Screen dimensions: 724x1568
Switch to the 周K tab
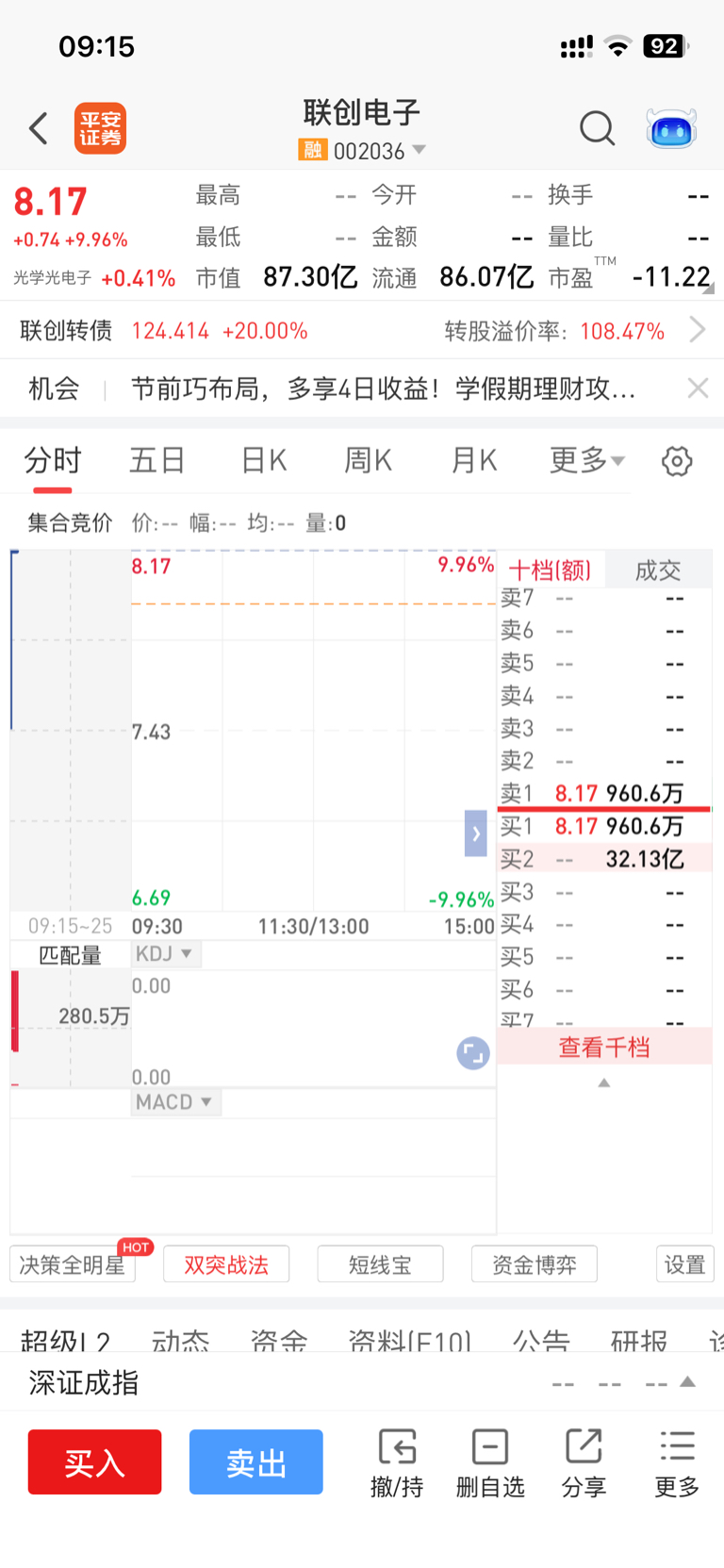[x=368, y=460]
